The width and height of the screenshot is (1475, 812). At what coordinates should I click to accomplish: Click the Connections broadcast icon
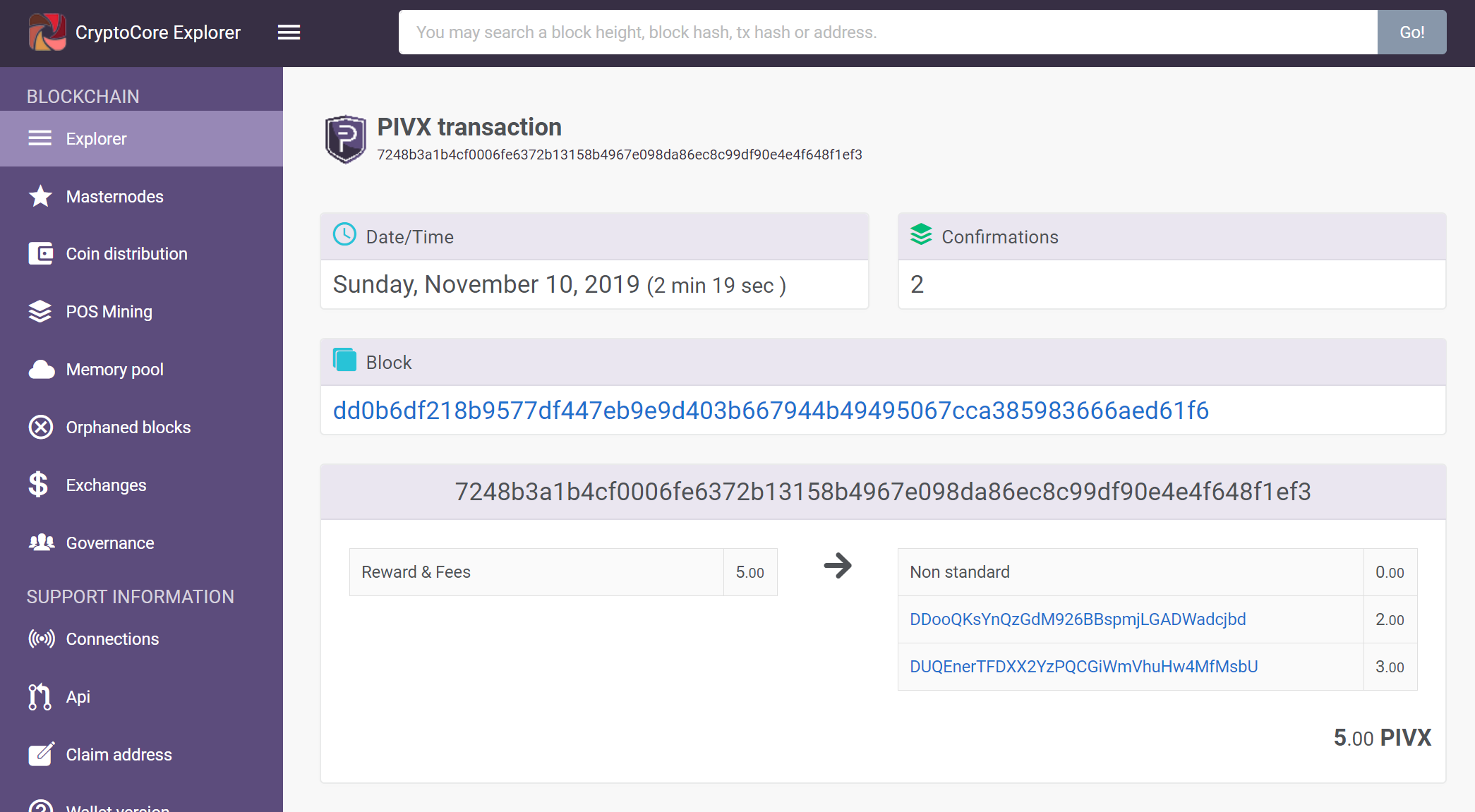tap(41, 638)
